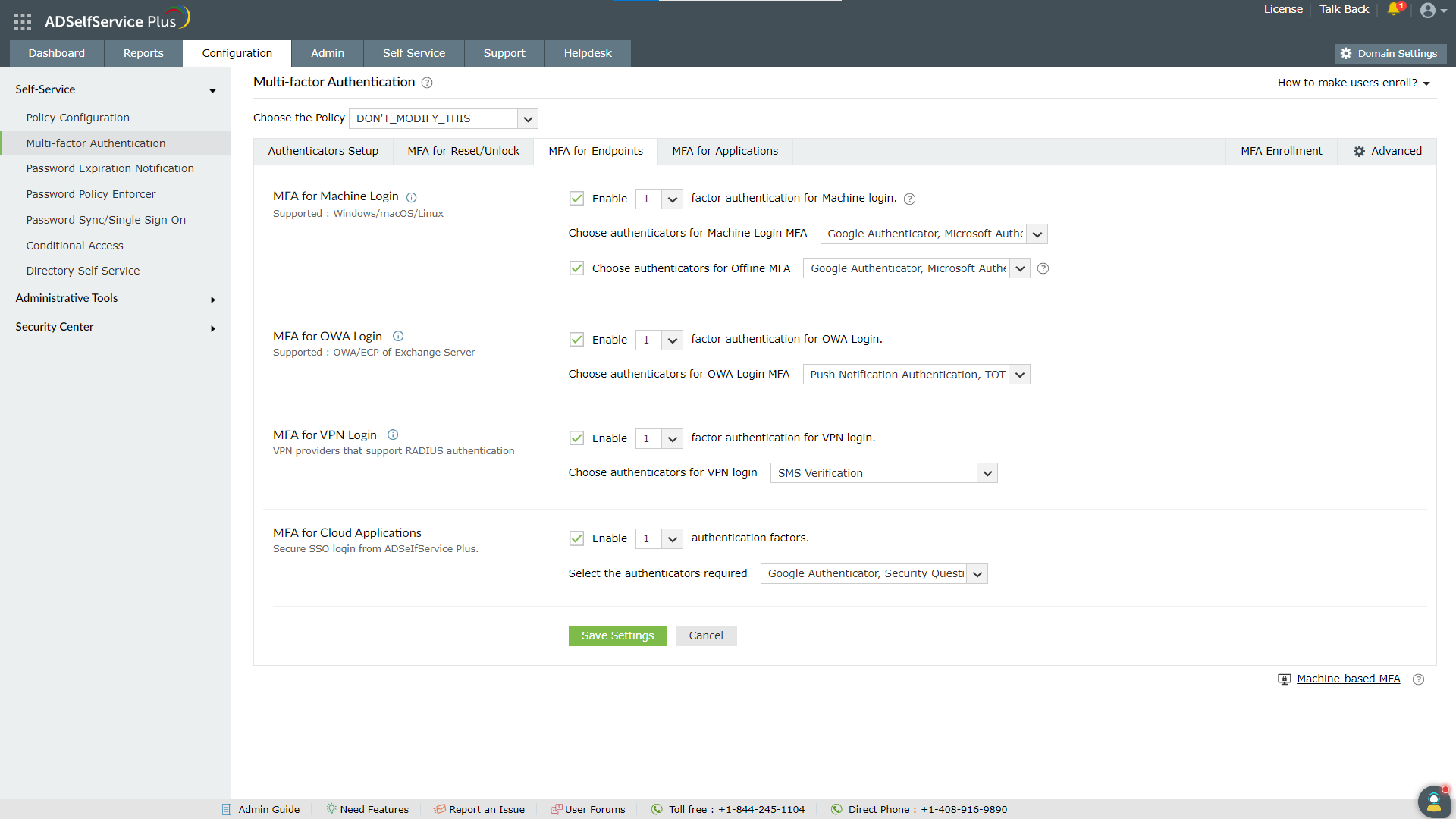The image size is (1456, 819).
Task: Click info icon next to MFA for Machine Login
Action: [412, 198]
